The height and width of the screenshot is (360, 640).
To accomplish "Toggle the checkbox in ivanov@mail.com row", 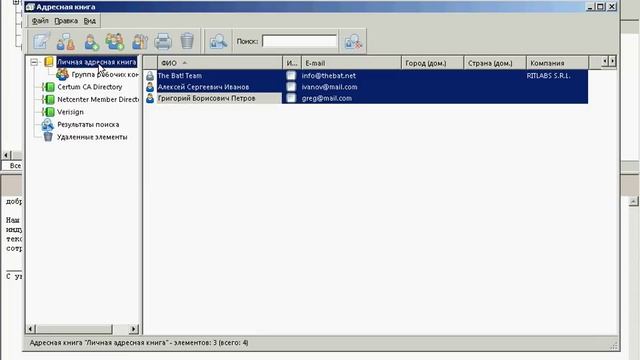I will point(291,87).
